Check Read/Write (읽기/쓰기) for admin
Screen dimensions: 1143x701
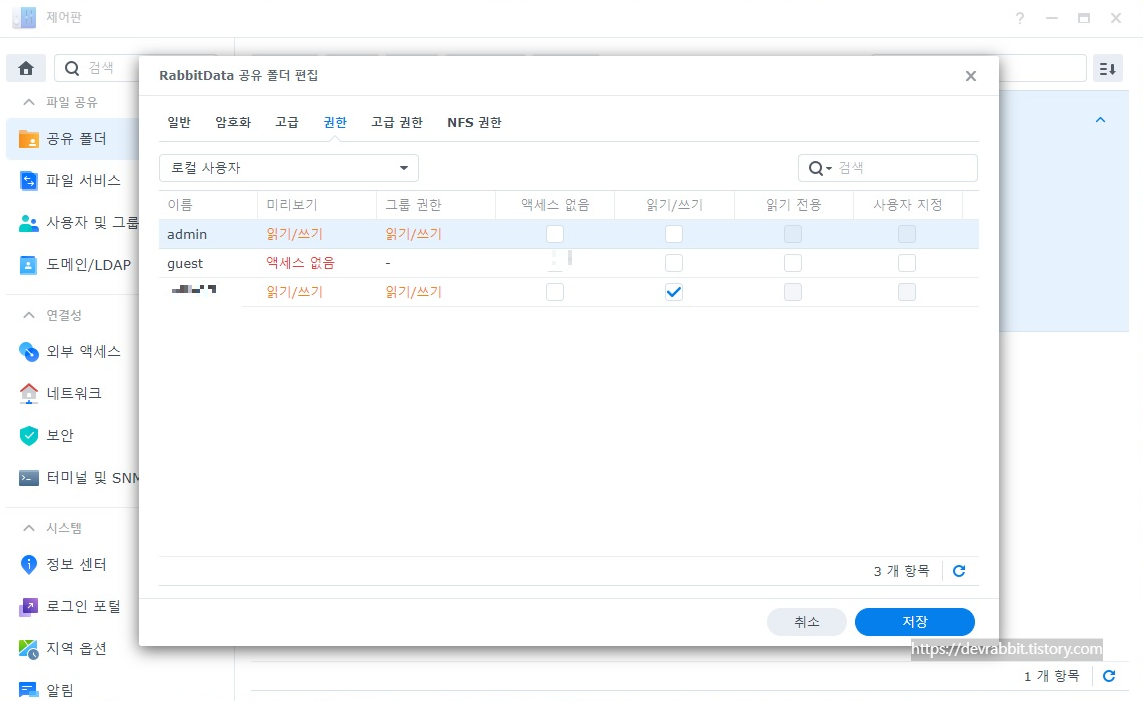[x=674, y=234]
